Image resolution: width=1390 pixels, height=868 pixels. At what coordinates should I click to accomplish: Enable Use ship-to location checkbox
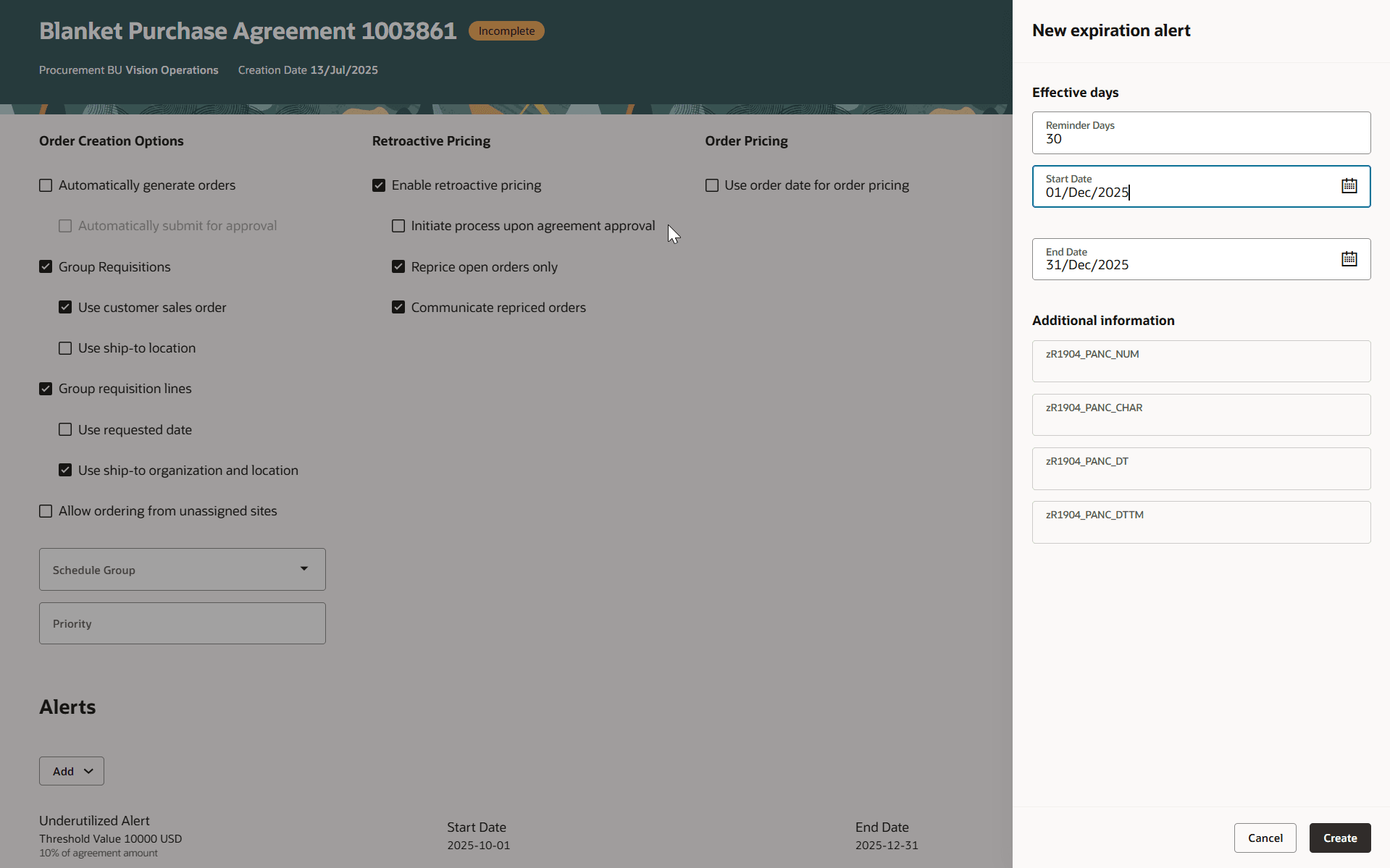[65, 348]
